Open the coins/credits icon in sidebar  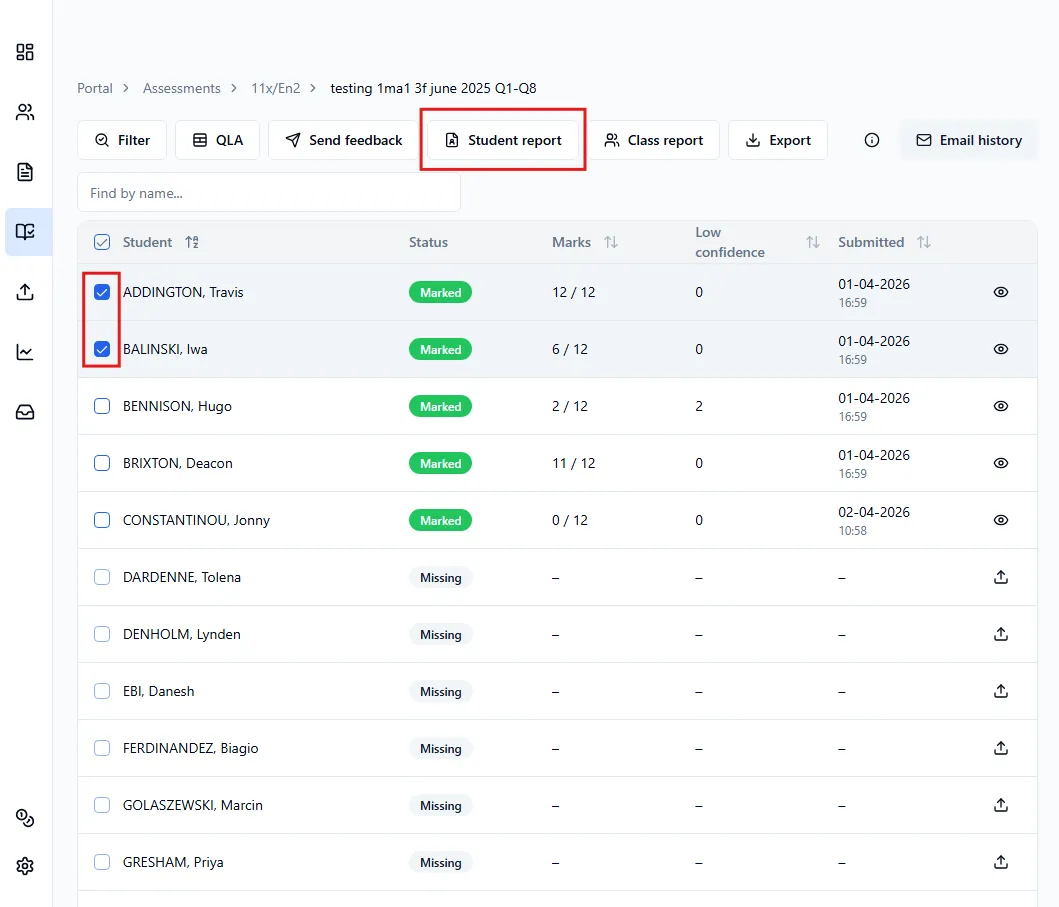coord(25,818)
